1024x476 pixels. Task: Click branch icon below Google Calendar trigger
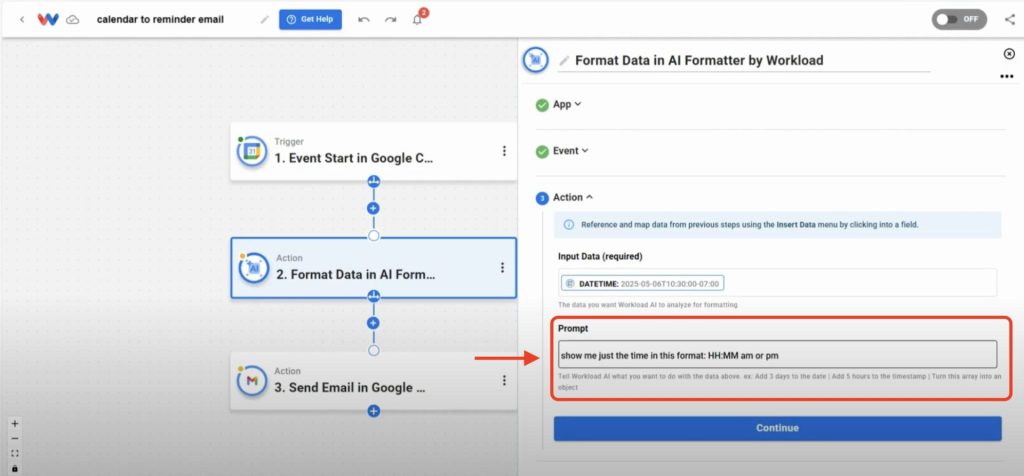coord(374,182)
